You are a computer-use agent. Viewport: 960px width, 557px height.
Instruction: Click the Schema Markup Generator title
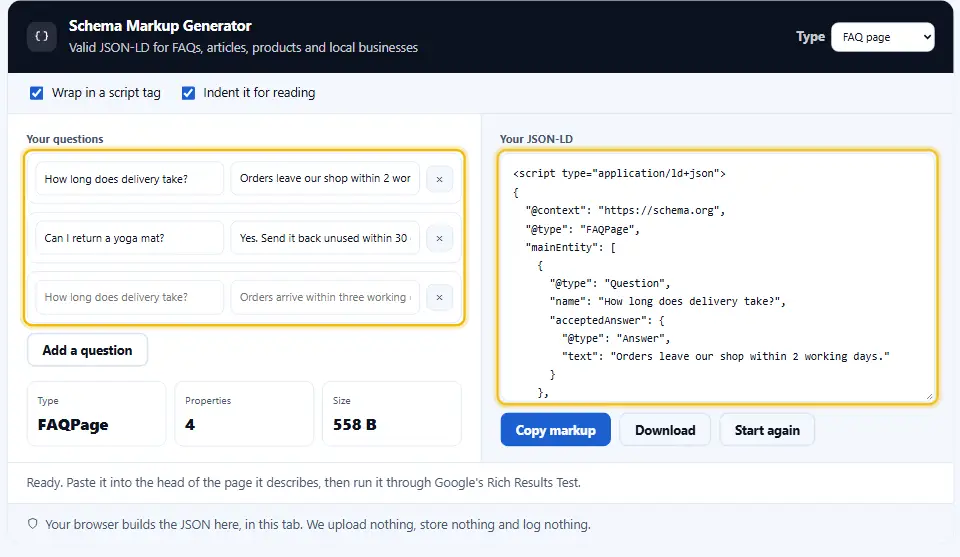(160, 26)
